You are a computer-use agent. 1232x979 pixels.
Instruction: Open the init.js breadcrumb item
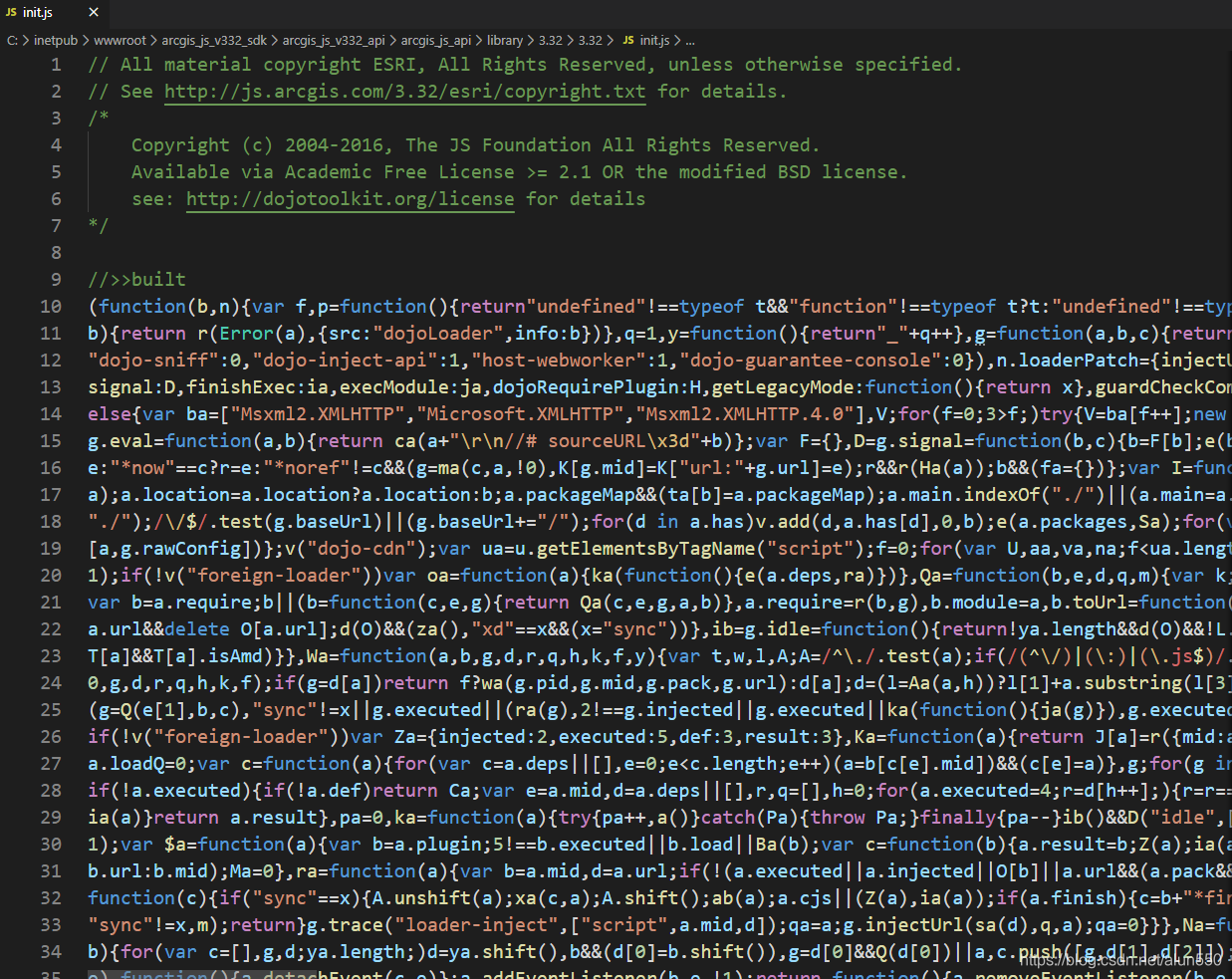click(654, 41)
